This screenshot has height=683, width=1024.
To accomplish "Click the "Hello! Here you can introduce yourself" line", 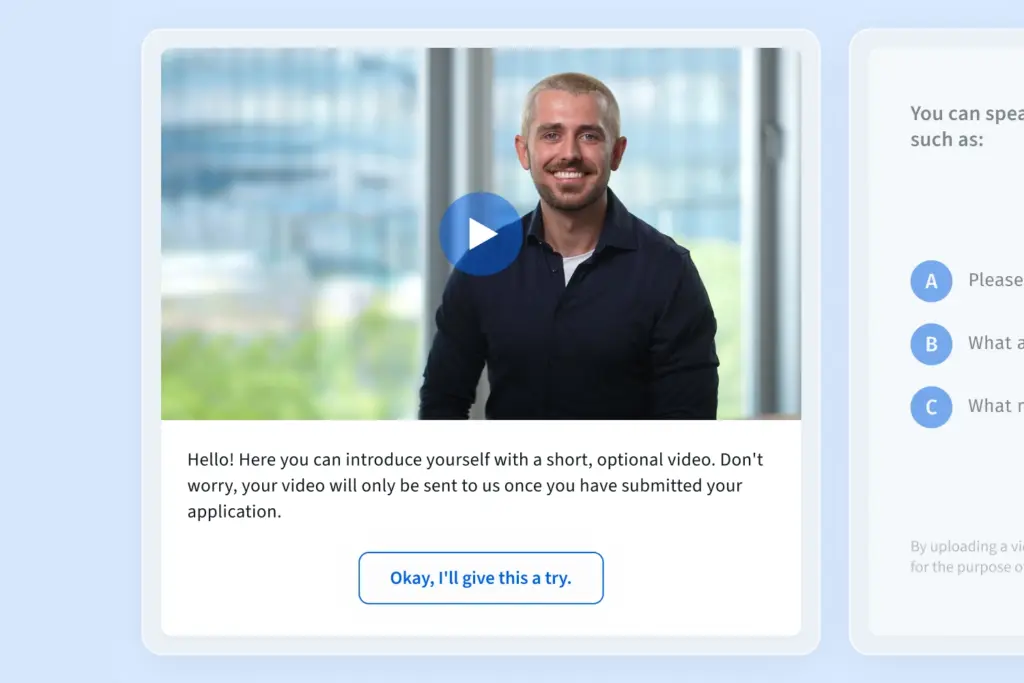I will click(x=475, y=460).
